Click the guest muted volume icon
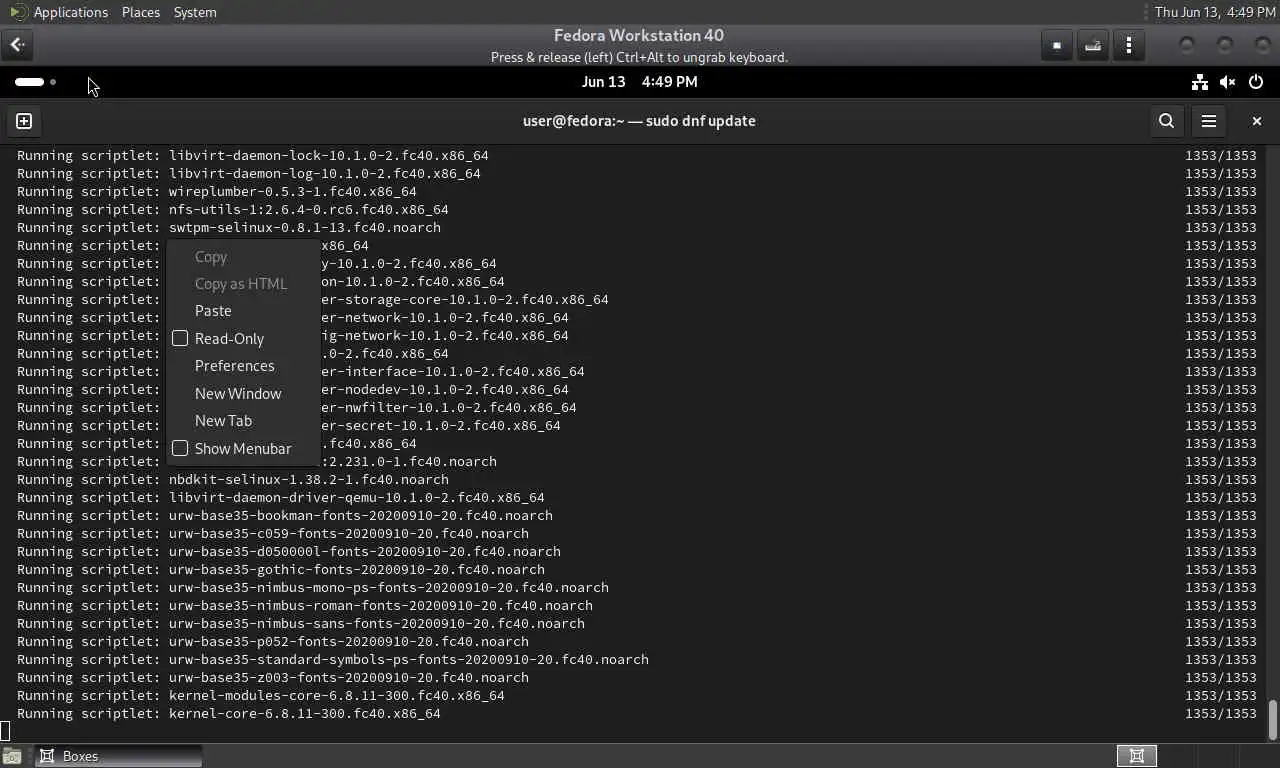Image resolution: width=1280 pixels, height=768 pixels. pyautogui.click(x=1227, y=82)
